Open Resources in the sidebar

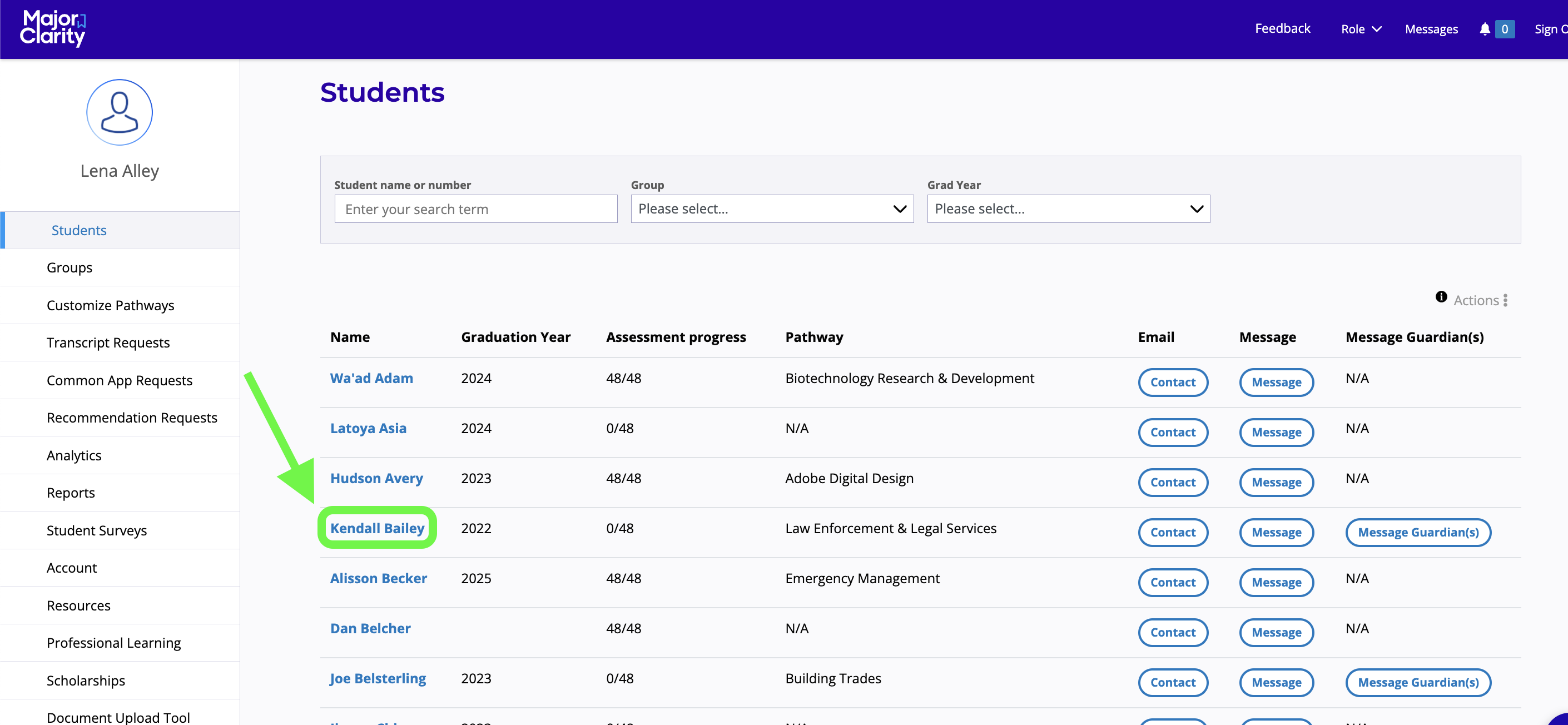pyautogui.click(x=120, y=605)
